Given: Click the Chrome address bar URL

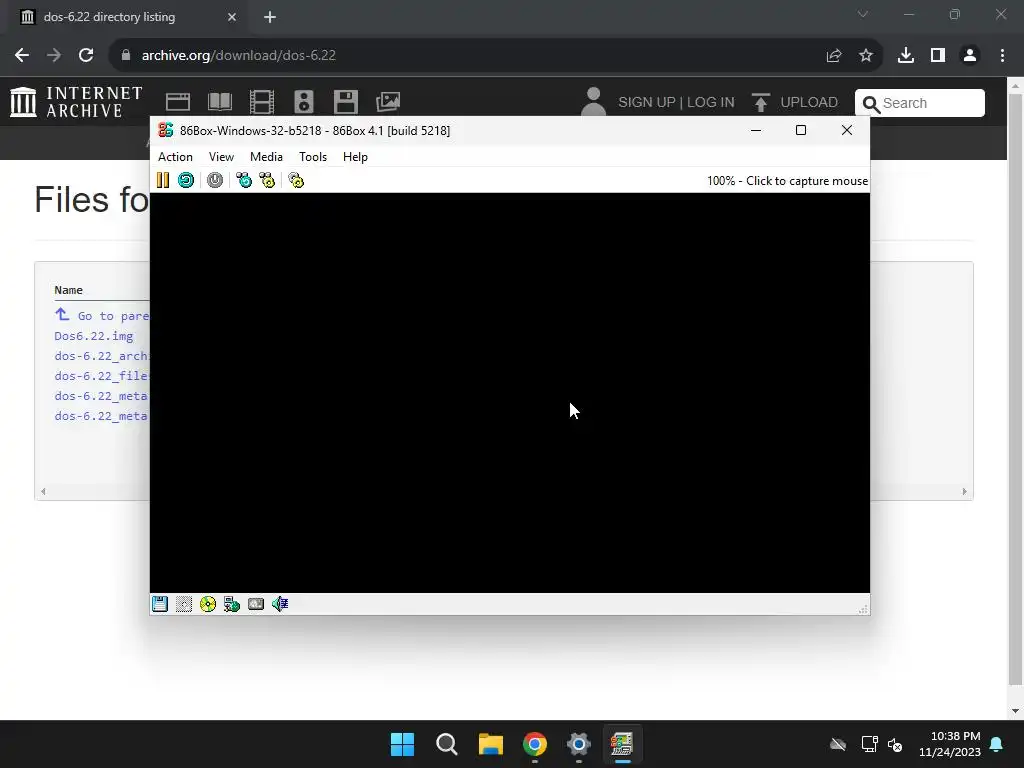Looking at the screenshot, I should click(238, 56).
